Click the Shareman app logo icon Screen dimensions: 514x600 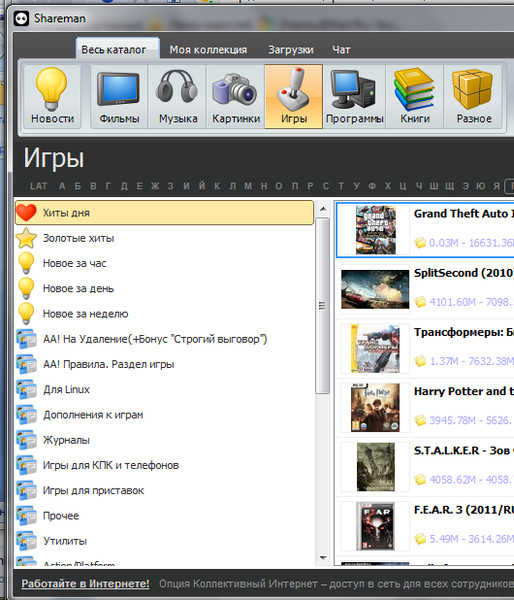[21, 18]
